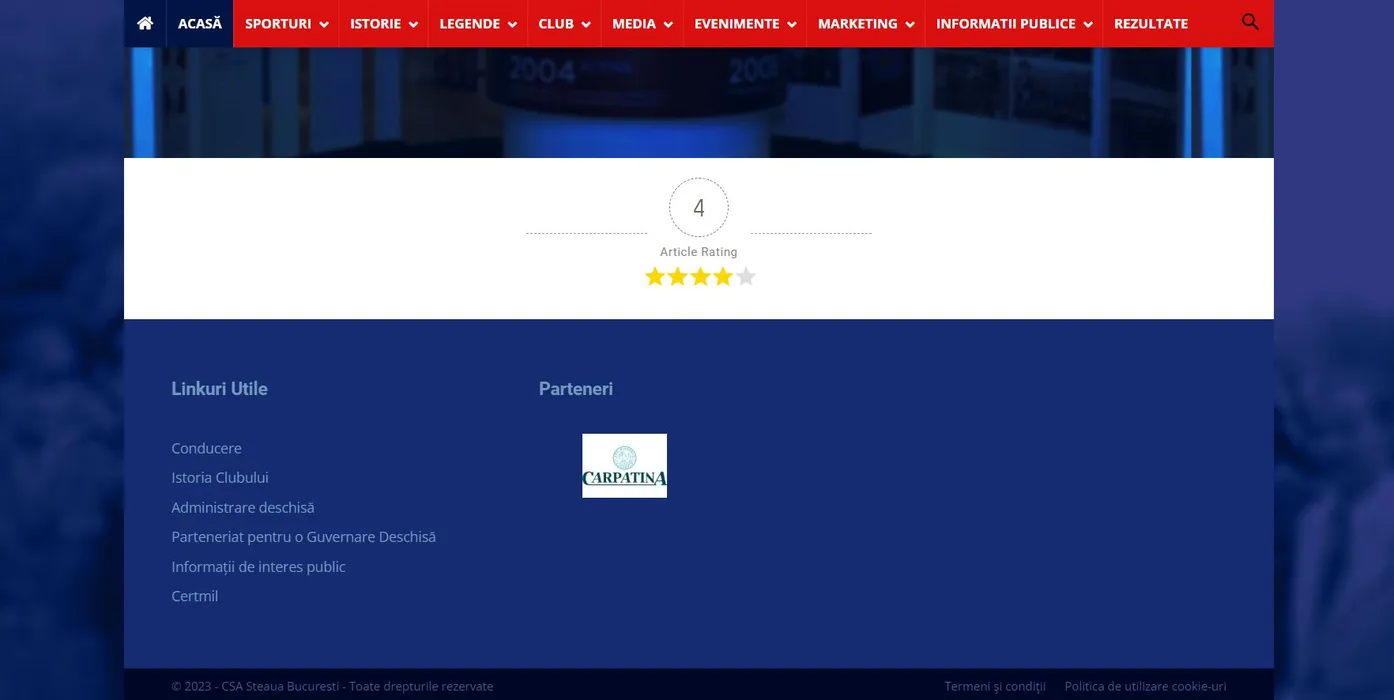Open Politica de utilizare cookie-uri link
The height and width of the screenshot is (700, 1394).
[1145, 686]
